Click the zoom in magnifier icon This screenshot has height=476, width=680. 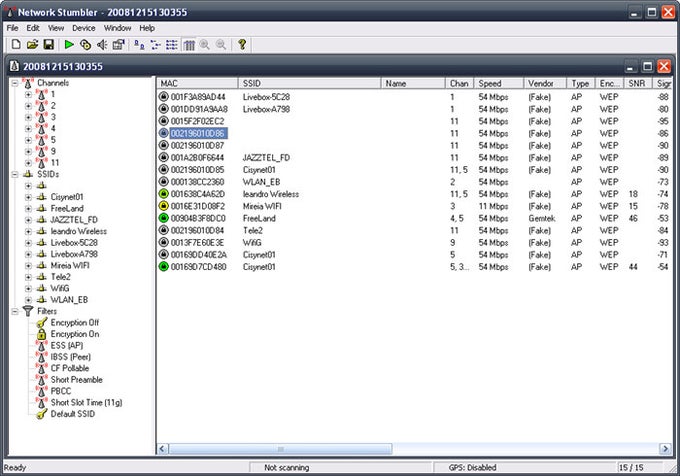coord(205,44)
